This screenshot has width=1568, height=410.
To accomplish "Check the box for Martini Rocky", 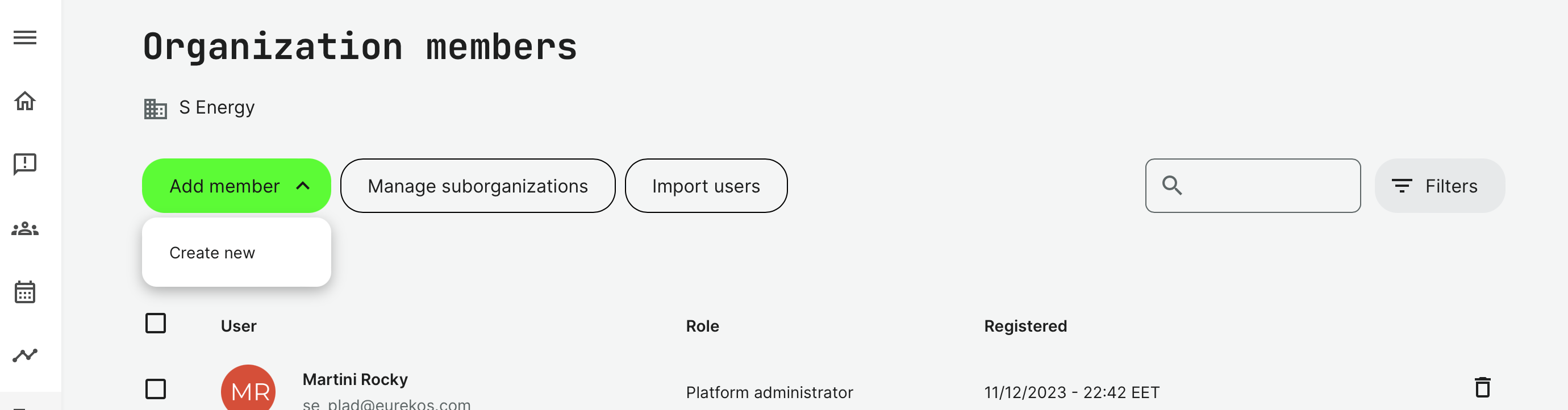I will point(156,389).
